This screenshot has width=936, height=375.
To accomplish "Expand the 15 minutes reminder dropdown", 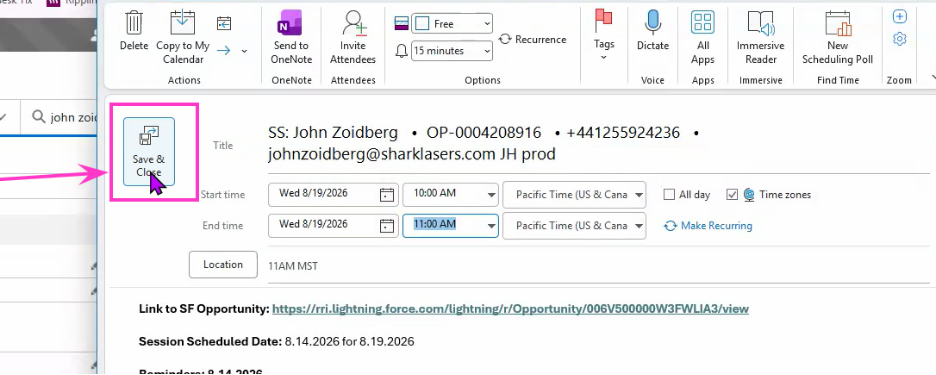I will [452, 51].
